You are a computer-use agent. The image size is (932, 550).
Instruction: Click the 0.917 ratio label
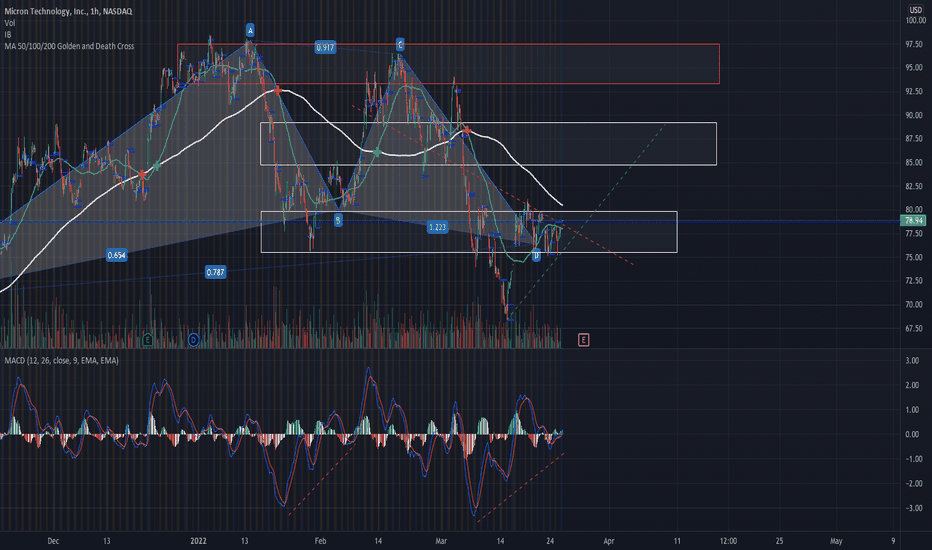(325, 48)
